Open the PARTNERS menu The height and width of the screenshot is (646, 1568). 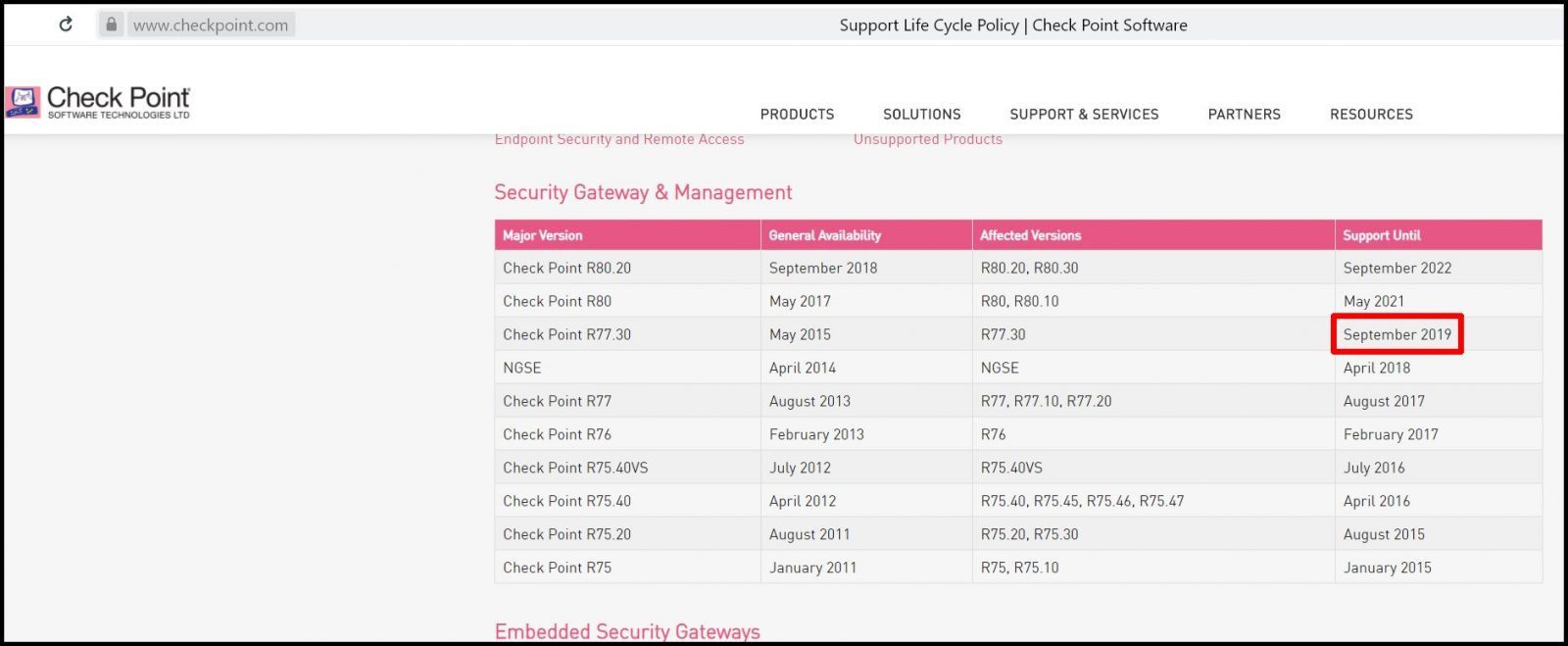pos(1244,114)
